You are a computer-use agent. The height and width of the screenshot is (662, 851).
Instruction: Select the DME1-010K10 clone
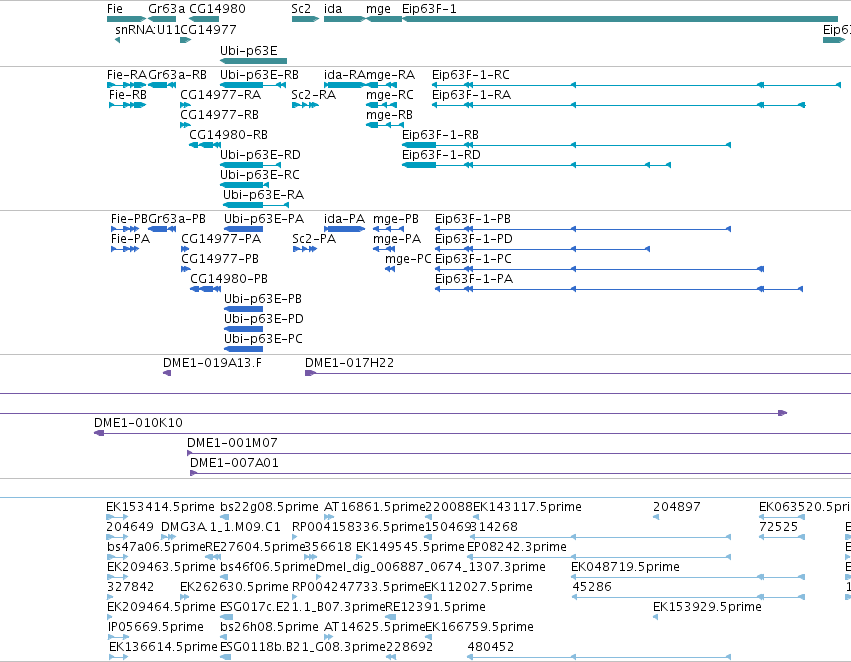click(472, 433)
